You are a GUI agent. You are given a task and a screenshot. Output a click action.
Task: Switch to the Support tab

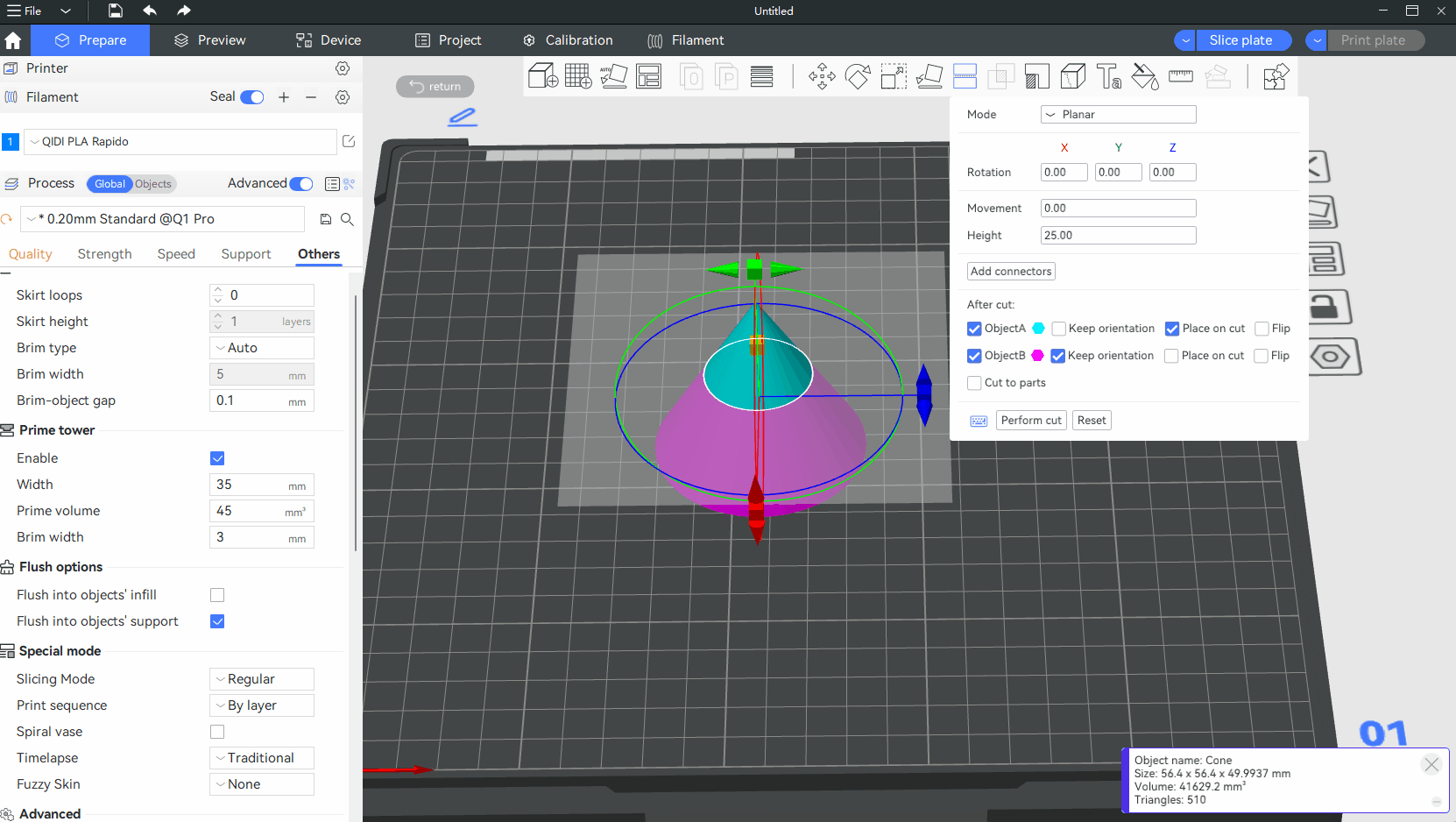[245, 254]
